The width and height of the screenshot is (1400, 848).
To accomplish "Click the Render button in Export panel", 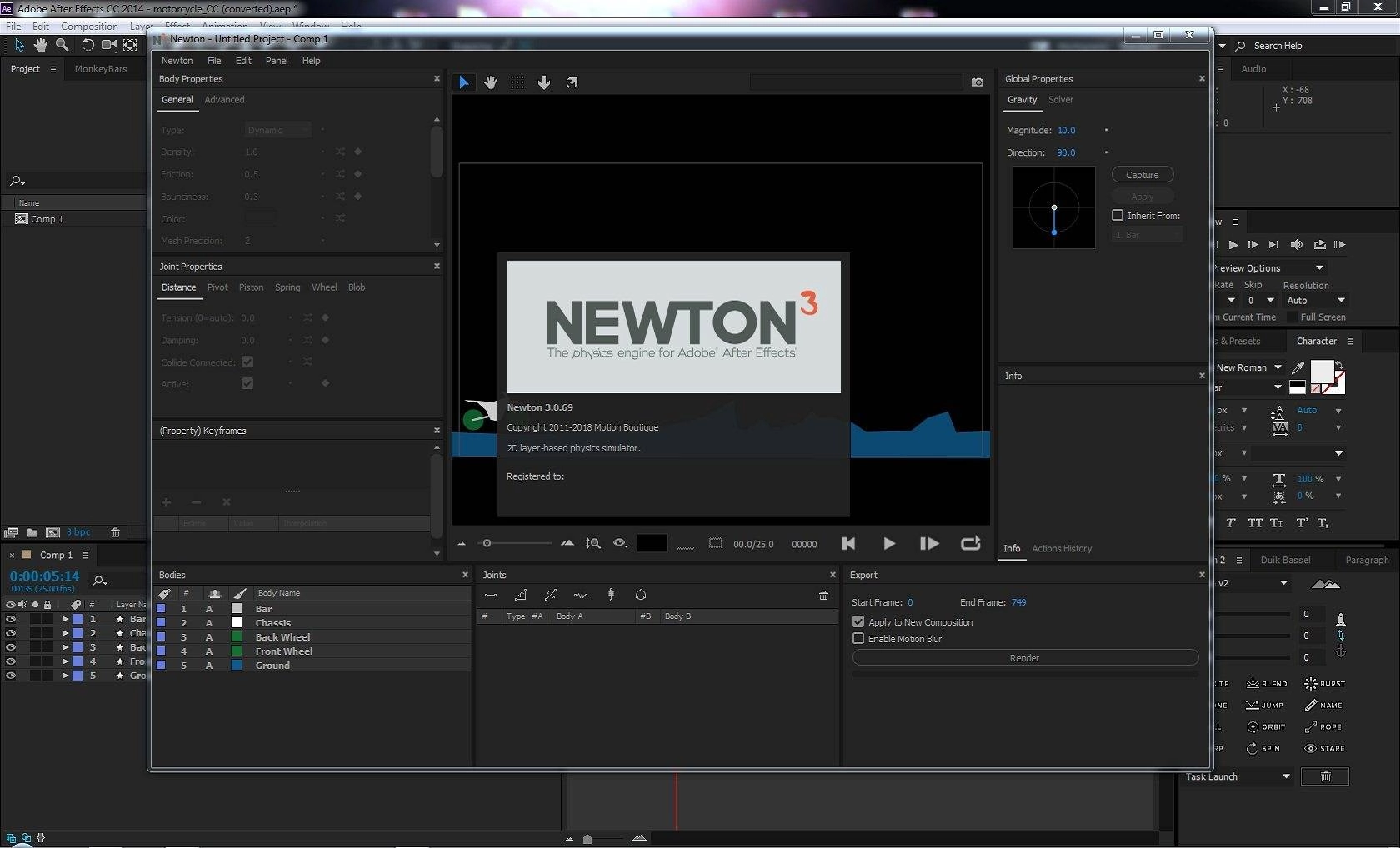I will 1025,657.
